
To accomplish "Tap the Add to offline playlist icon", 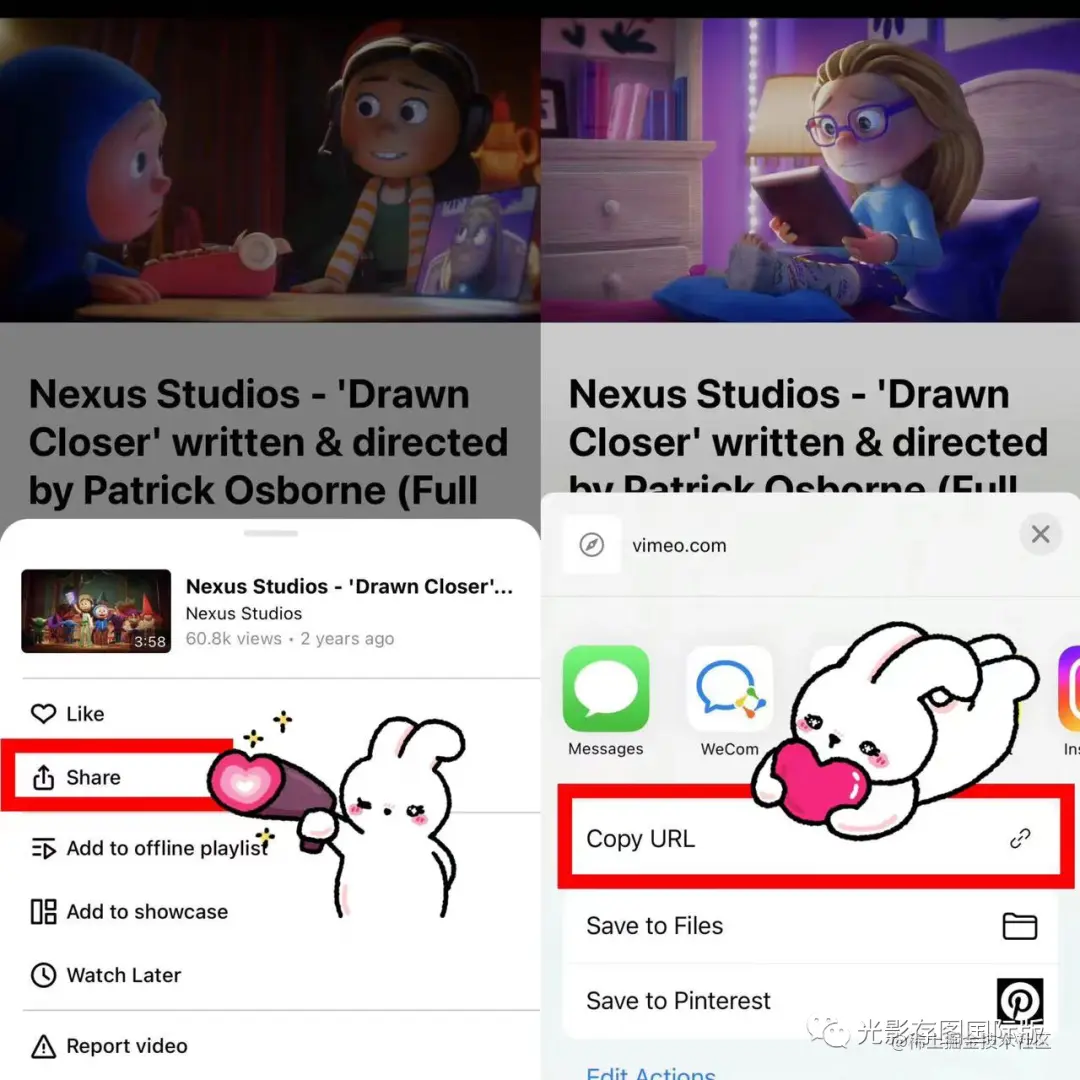I will pyautogui.click(x=43, y=848).
